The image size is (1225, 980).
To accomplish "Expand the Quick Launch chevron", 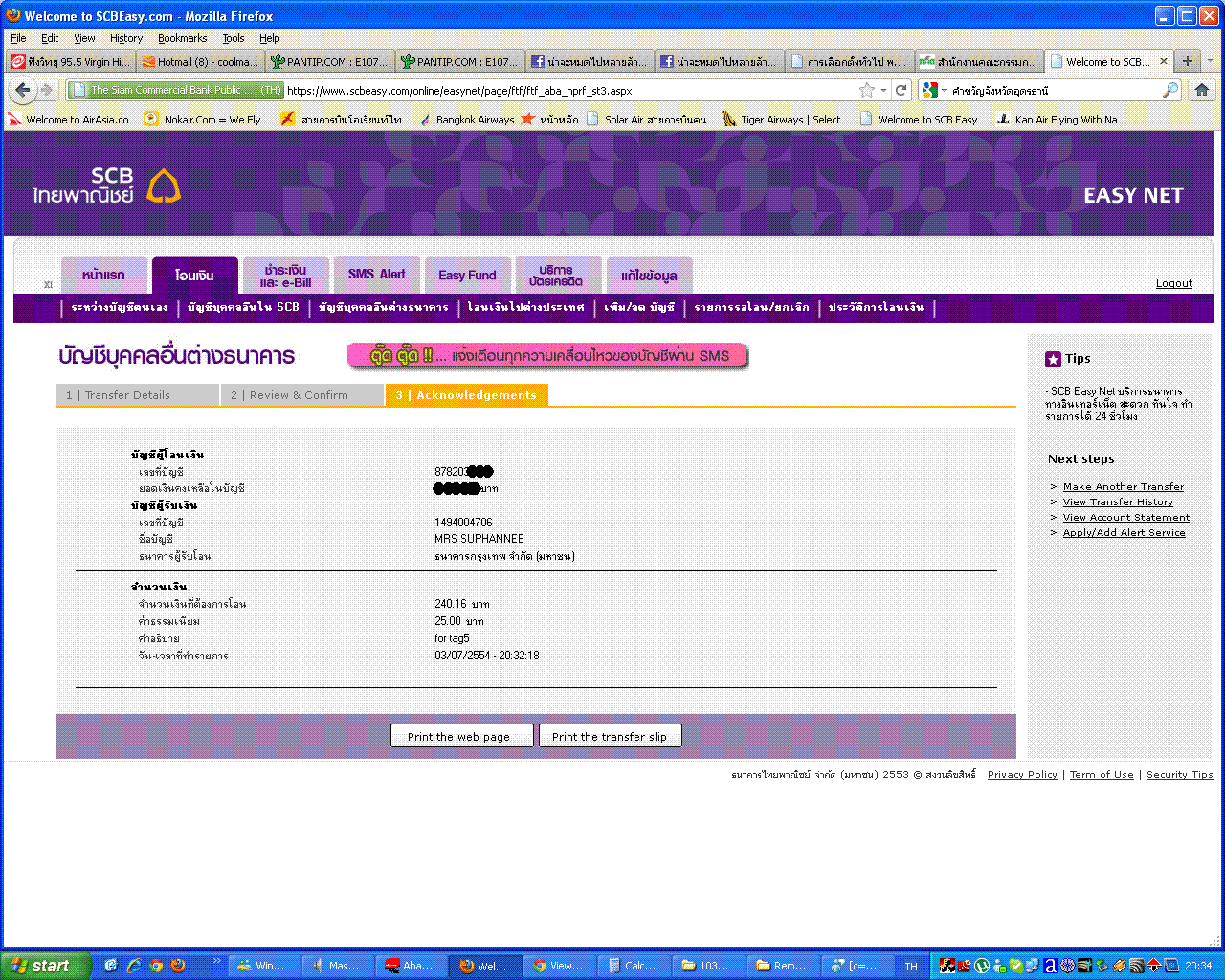I will tap(216, 960).
